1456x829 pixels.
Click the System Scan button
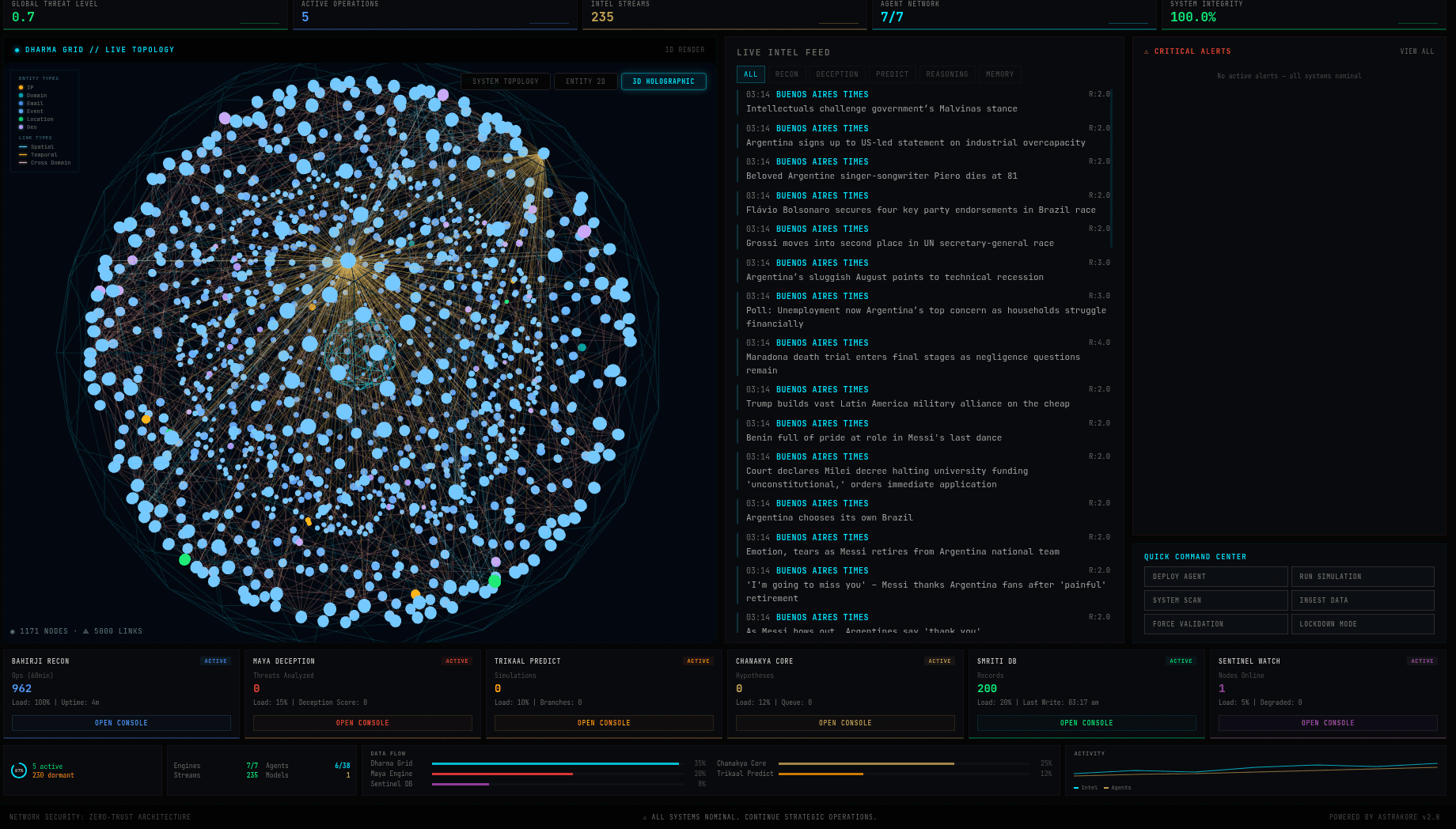pyautogui.click(x=1215, y=600)
